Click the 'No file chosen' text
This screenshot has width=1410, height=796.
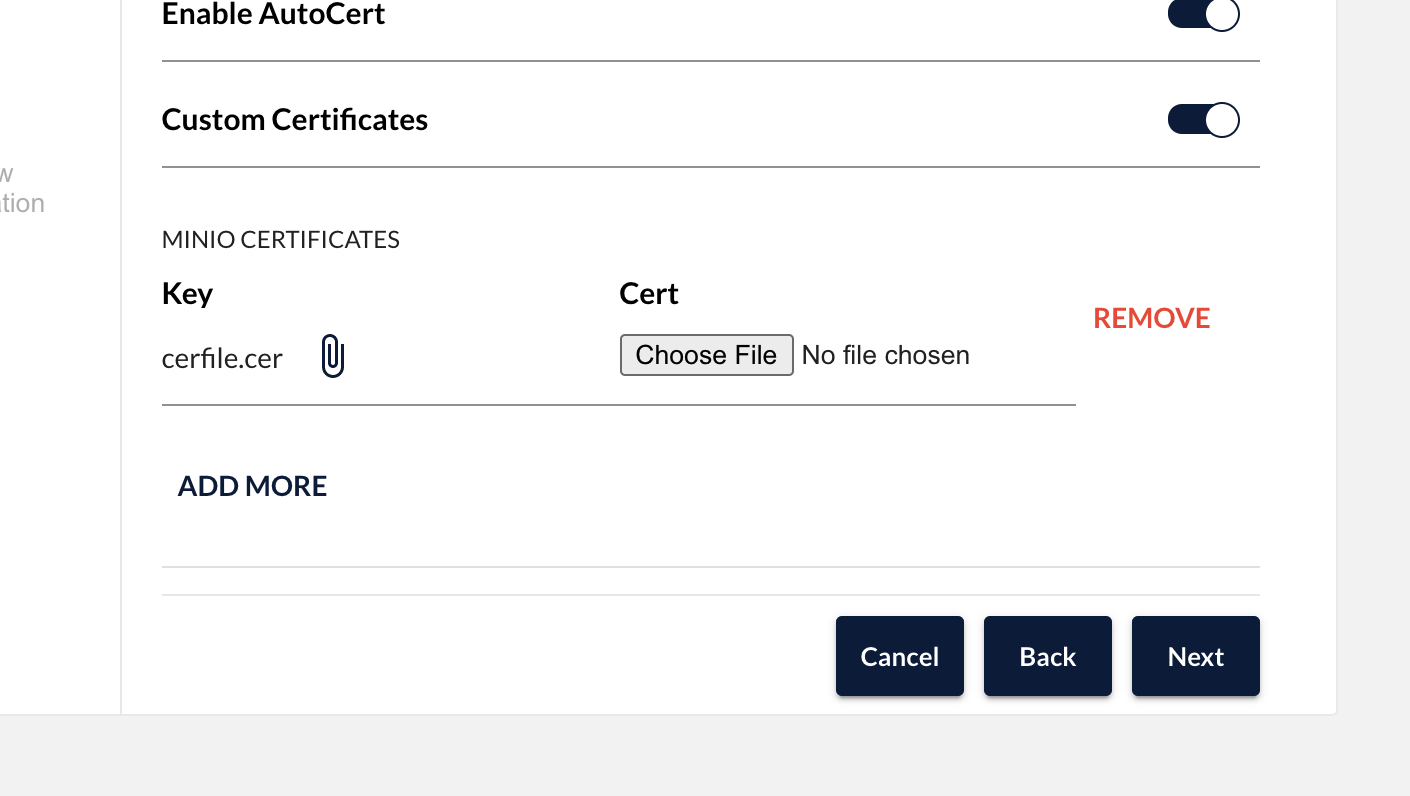pos(886,355)
